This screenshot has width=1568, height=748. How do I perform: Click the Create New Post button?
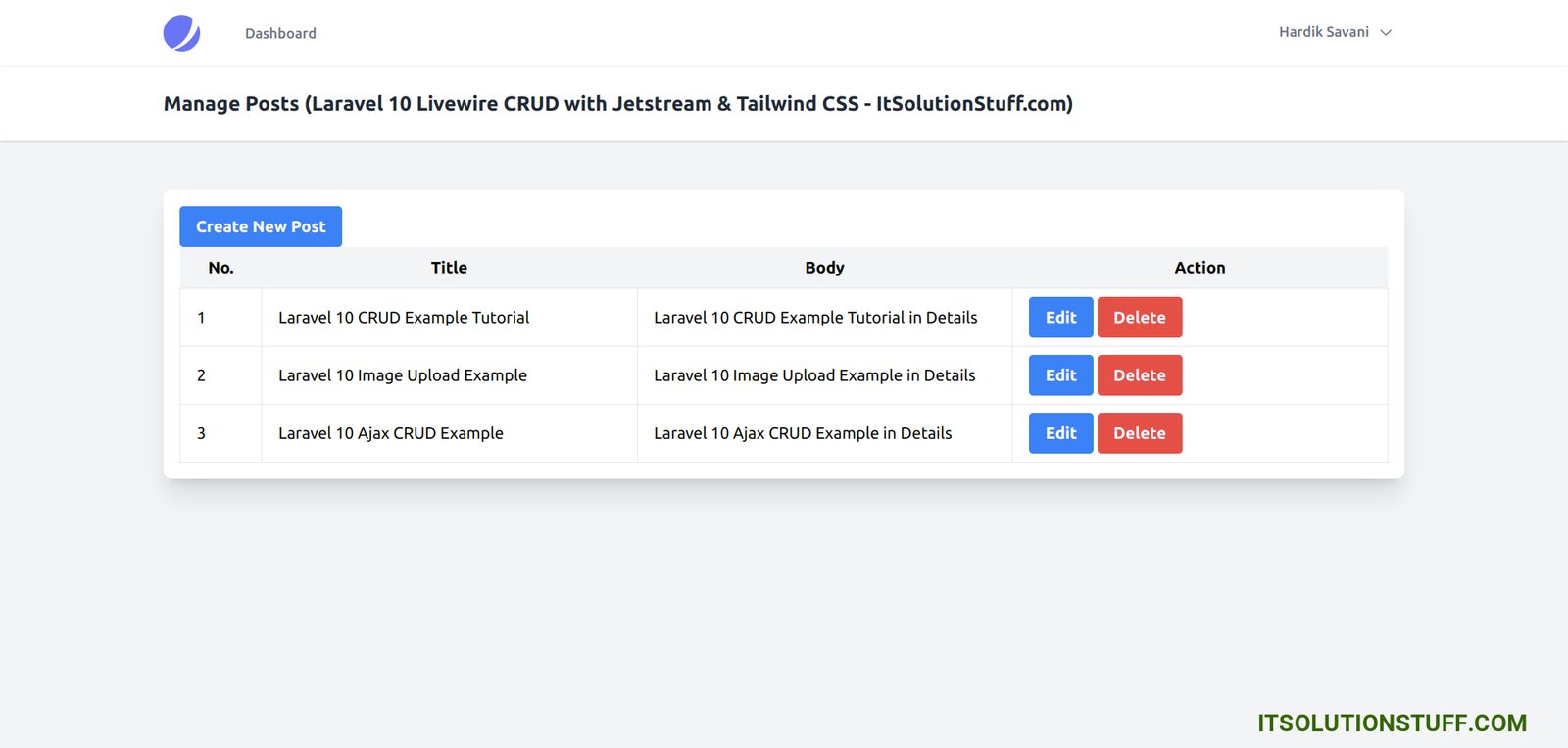tap(261, 226)
